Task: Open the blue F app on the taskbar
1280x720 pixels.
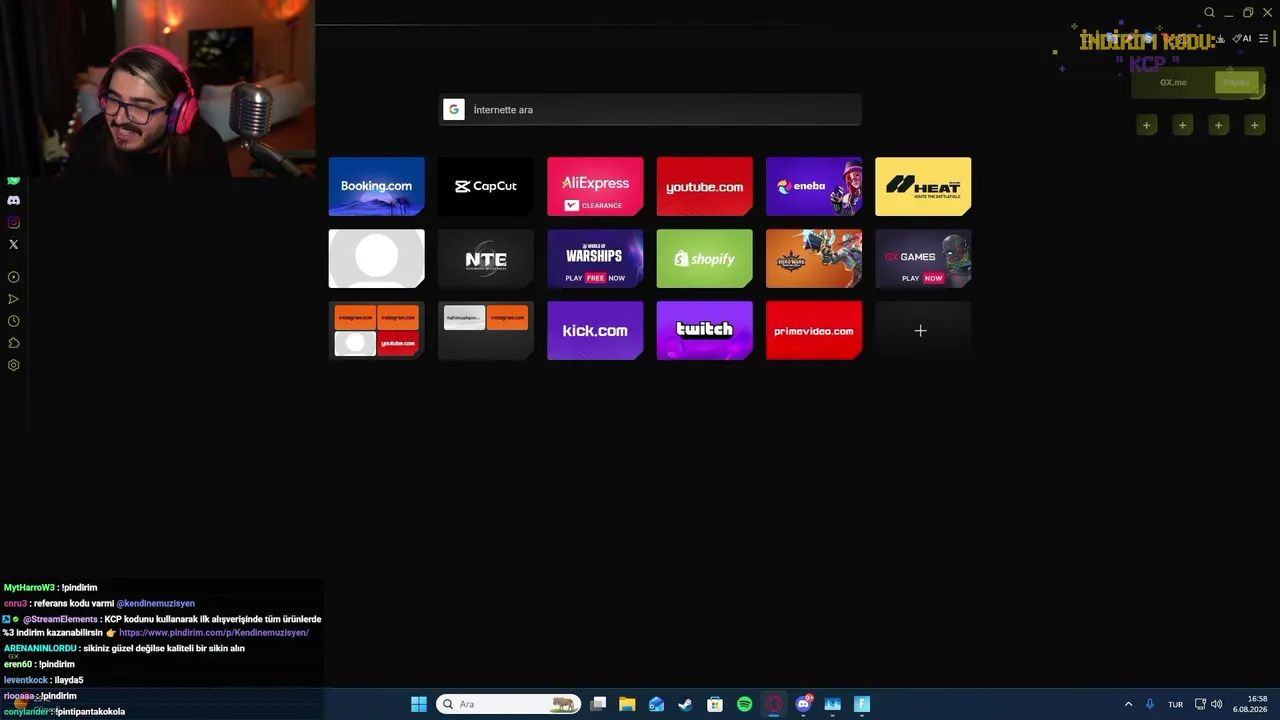Action: [x=862, y=704]
